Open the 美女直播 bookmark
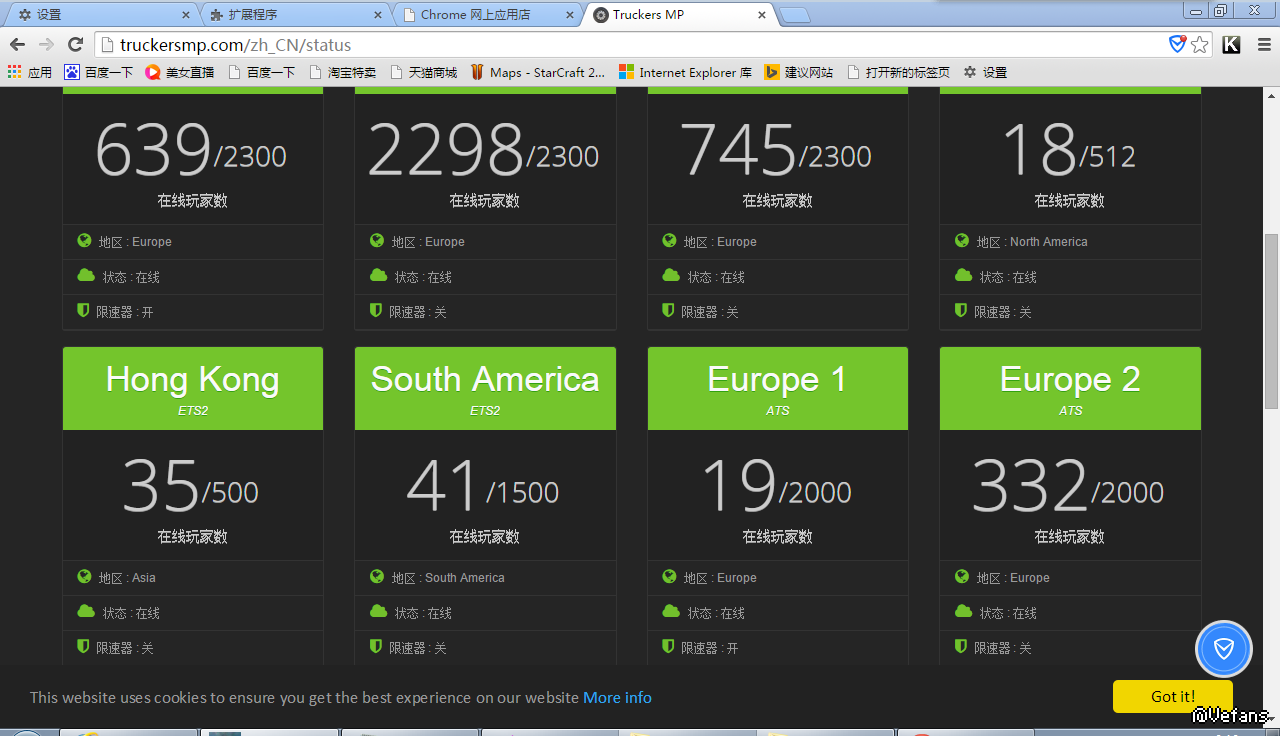1280x736 pixels. click(179, 72)
